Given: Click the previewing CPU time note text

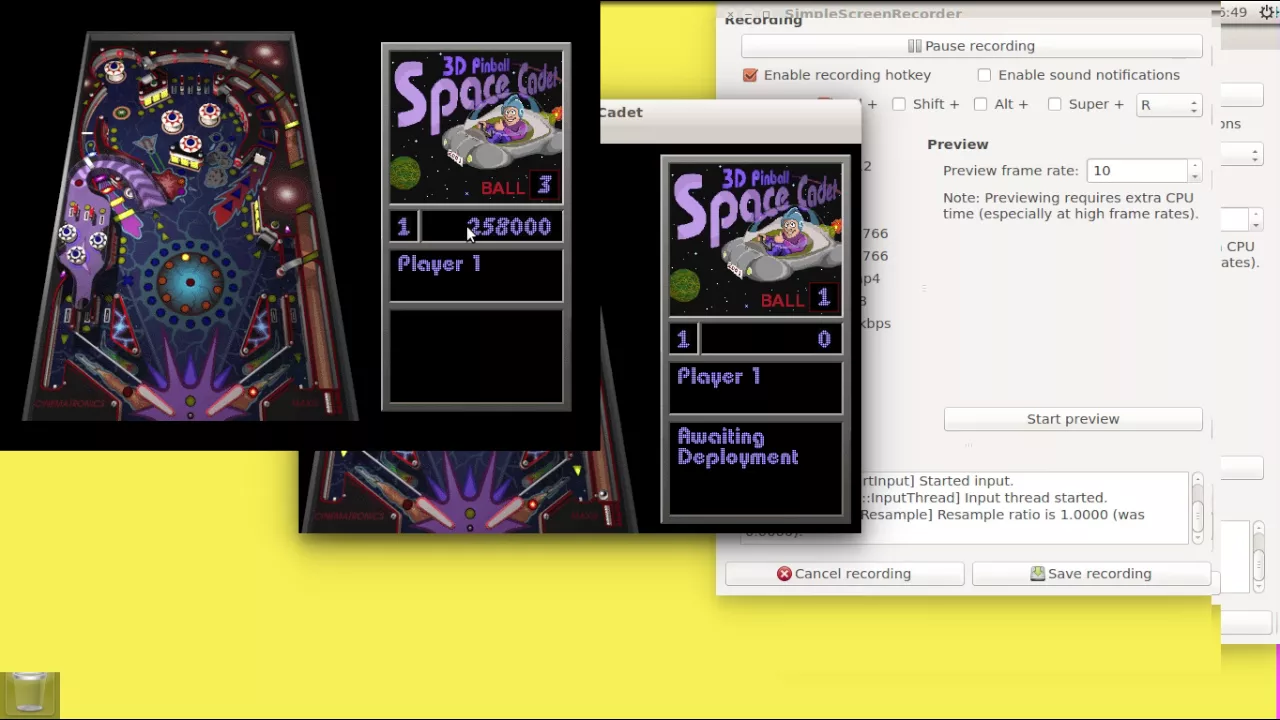Looking at the screenshot, I should [1069, 206].
